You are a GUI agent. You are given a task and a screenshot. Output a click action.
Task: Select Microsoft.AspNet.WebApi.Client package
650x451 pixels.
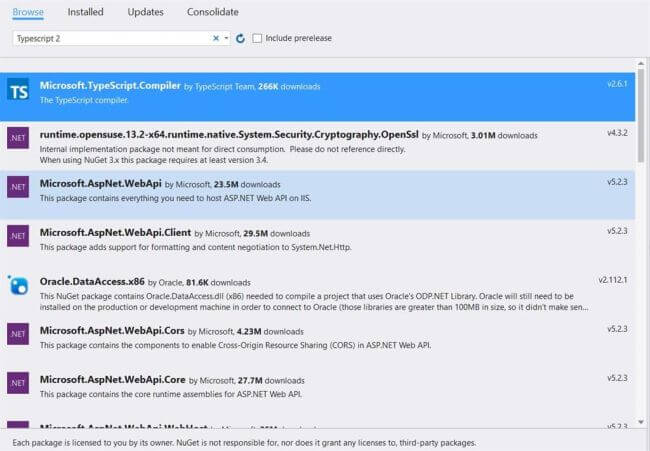pos(318,244)
